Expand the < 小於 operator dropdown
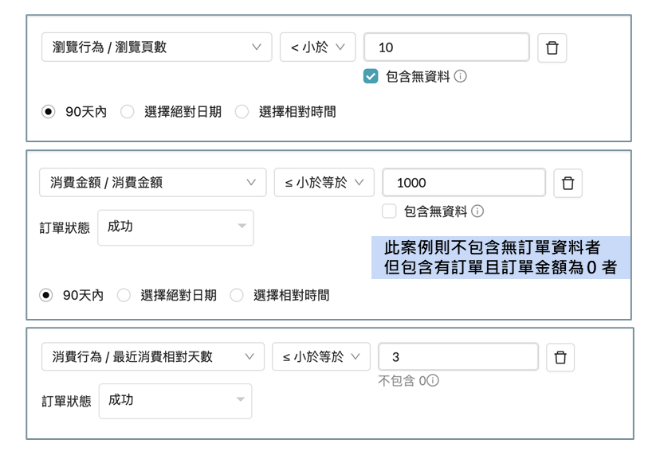 coord(317,48)
